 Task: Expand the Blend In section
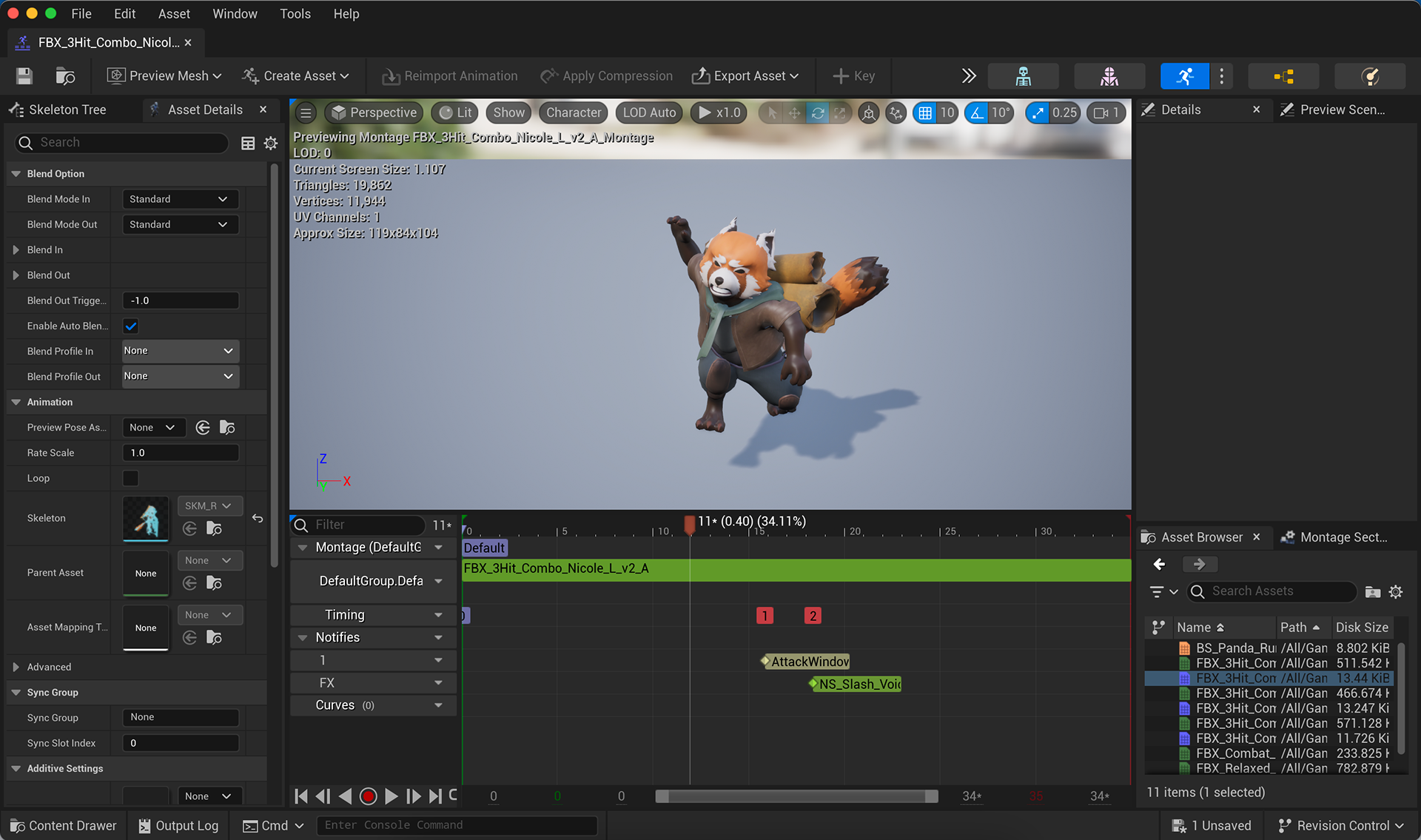click(16, 250)
